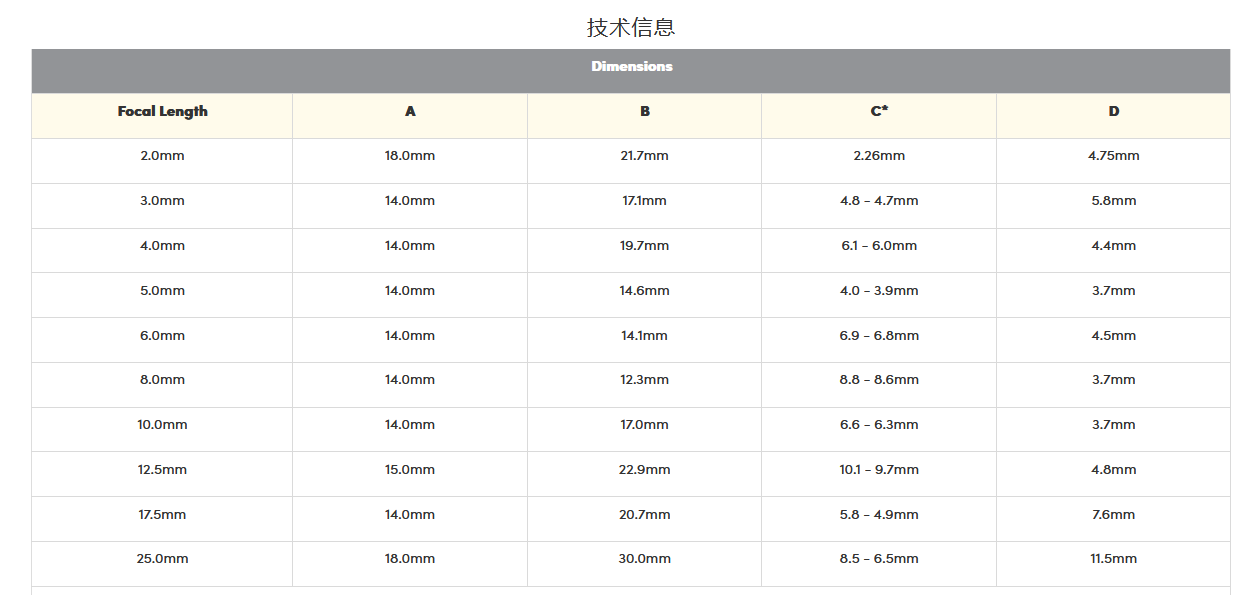Select the 7.6mm cell in the 17.5mm row
The width and height of the screenshot is (1239, 595).
point(1113,515)
